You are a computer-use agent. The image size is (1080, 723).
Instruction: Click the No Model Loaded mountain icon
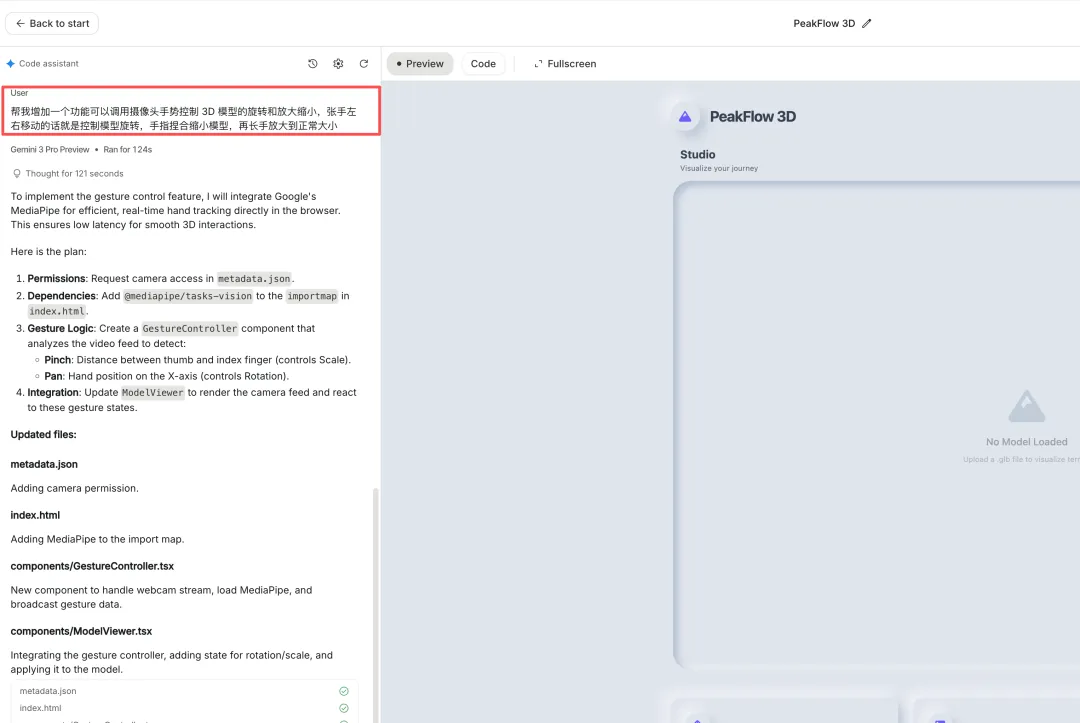(x=1026, y=407)
